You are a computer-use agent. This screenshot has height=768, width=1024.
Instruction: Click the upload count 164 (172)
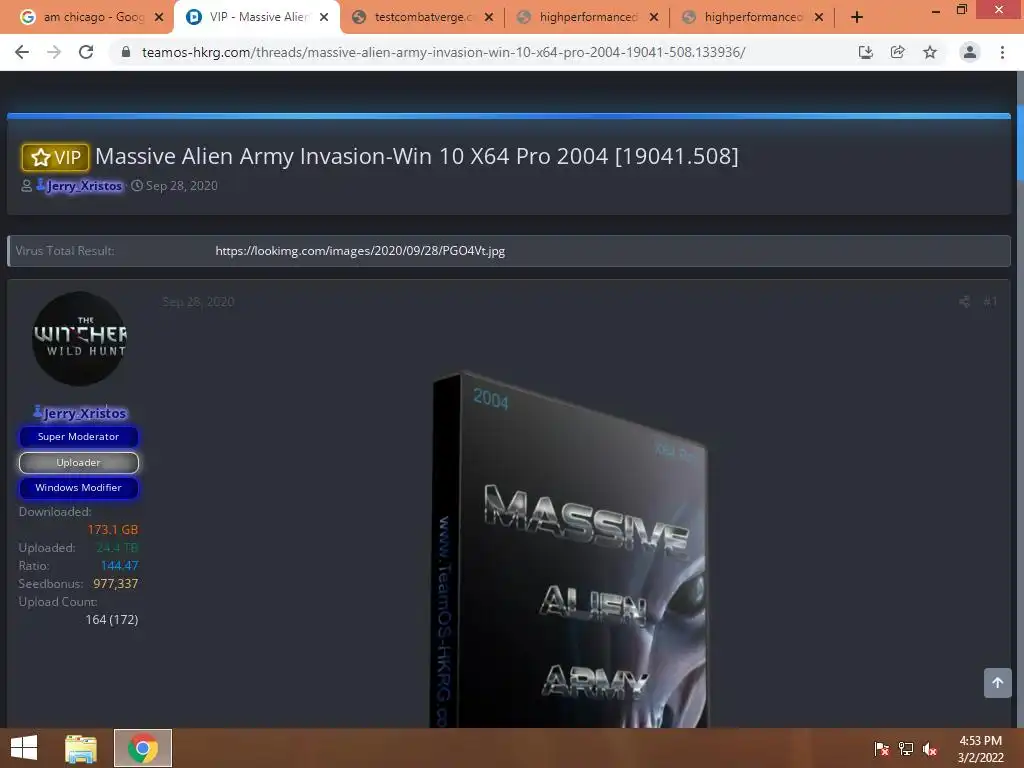click(x=112, y=620)
